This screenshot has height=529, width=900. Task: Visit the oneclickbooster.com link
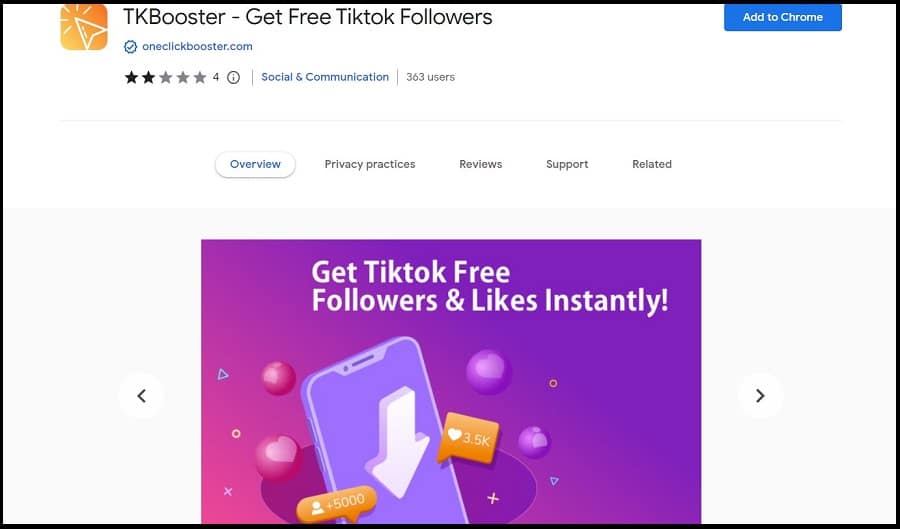pos(197,46)
